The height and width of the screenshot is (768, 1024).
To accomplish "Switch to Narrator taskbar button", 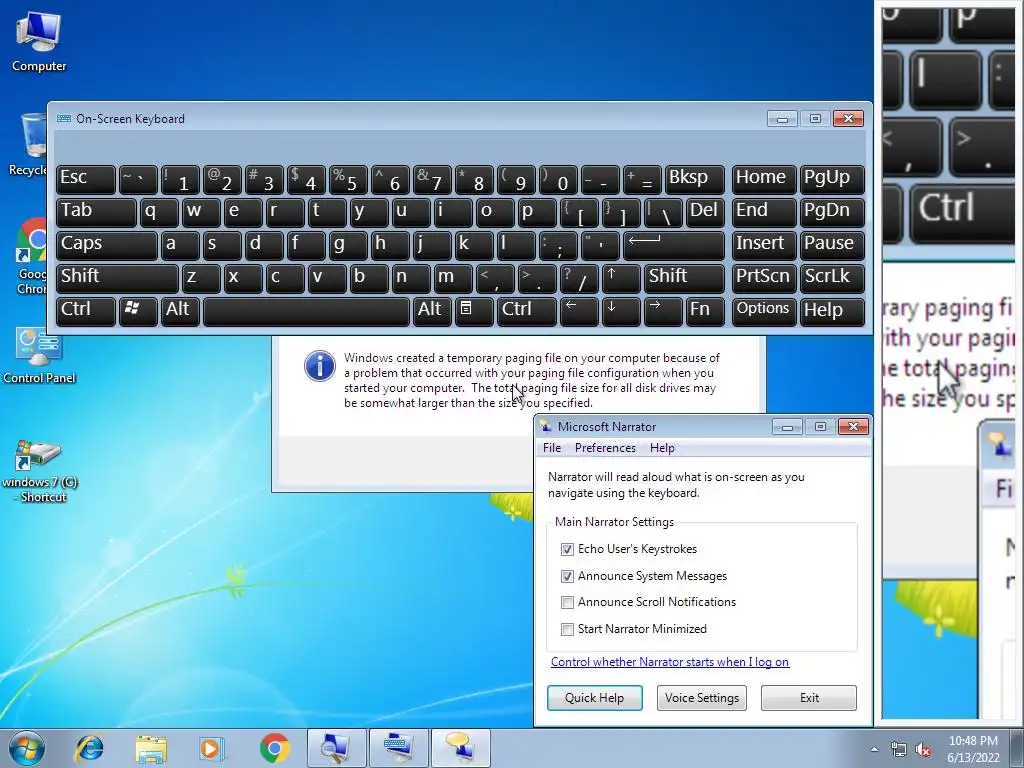I will pos(461,748).
